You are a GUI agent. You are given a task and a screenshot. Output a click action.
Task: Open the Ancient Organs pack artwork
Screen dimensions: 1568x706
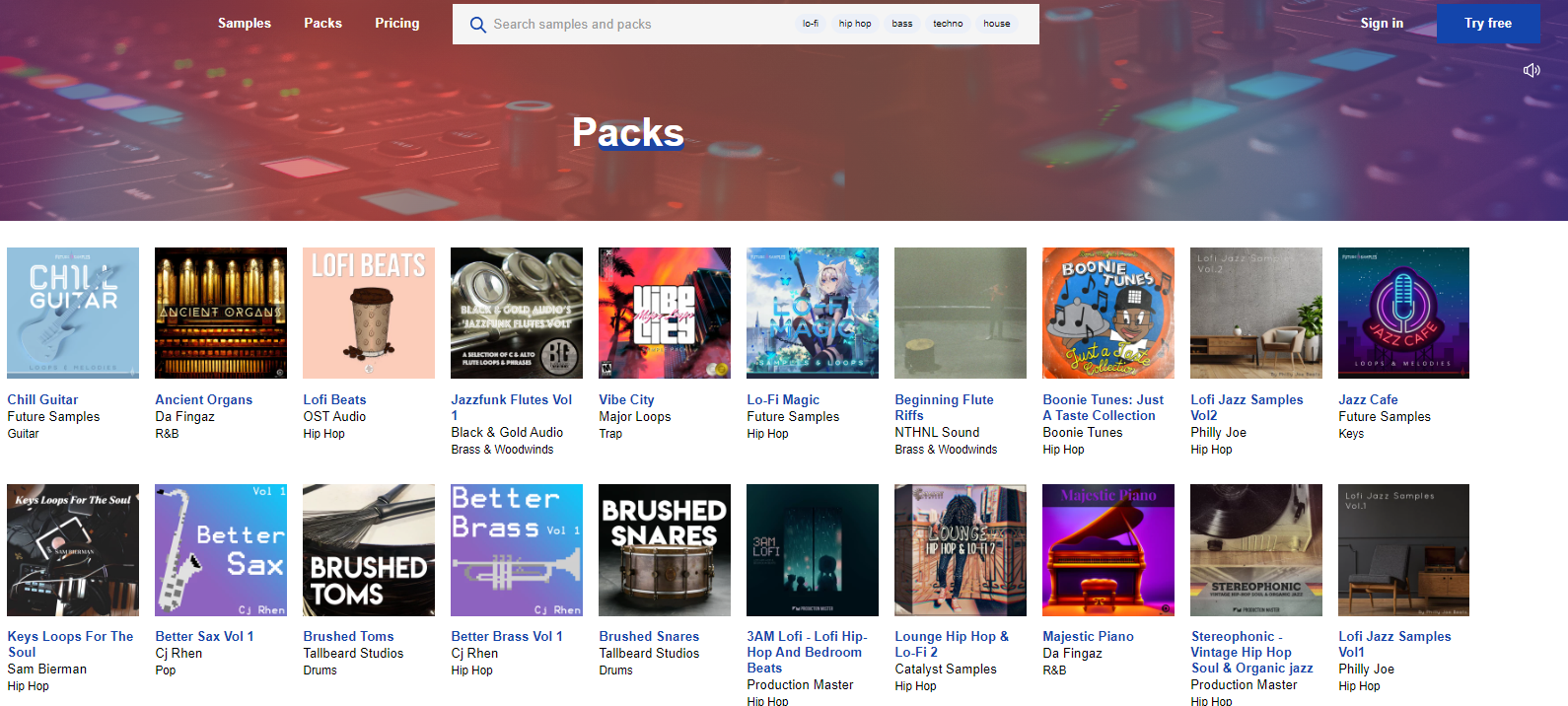[221, 313]
